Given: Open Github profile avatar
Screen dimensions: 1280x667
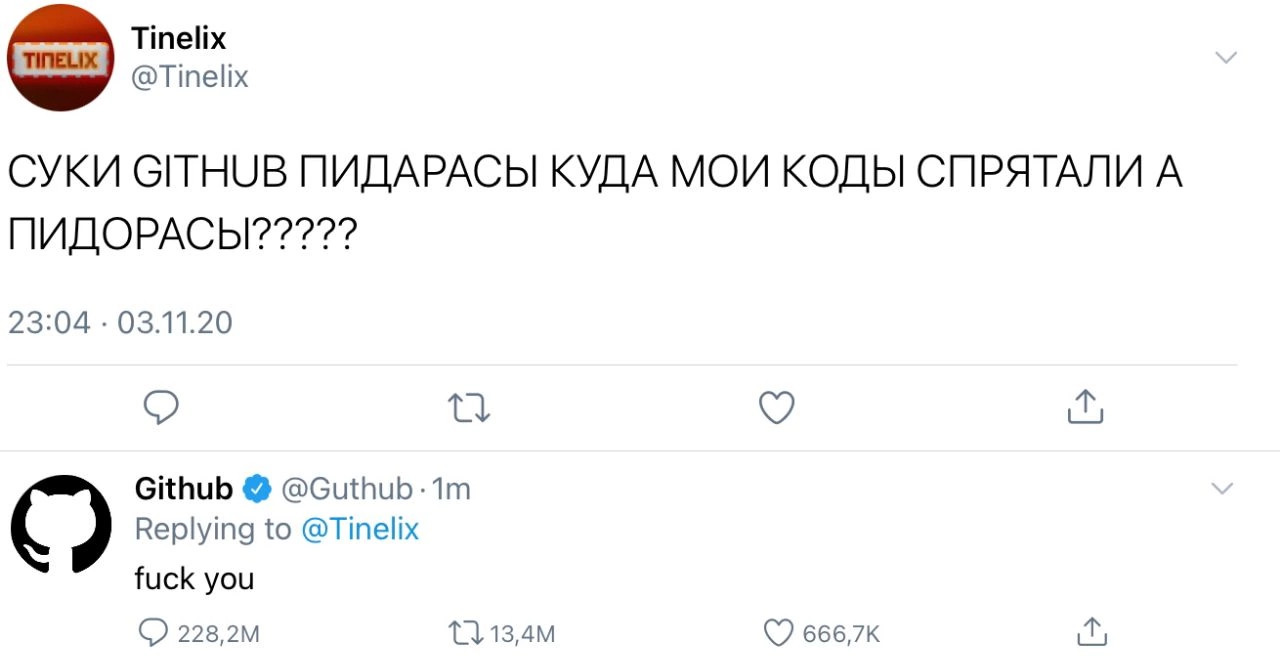Looking at the screenshot, I should (x=60, y=525).
